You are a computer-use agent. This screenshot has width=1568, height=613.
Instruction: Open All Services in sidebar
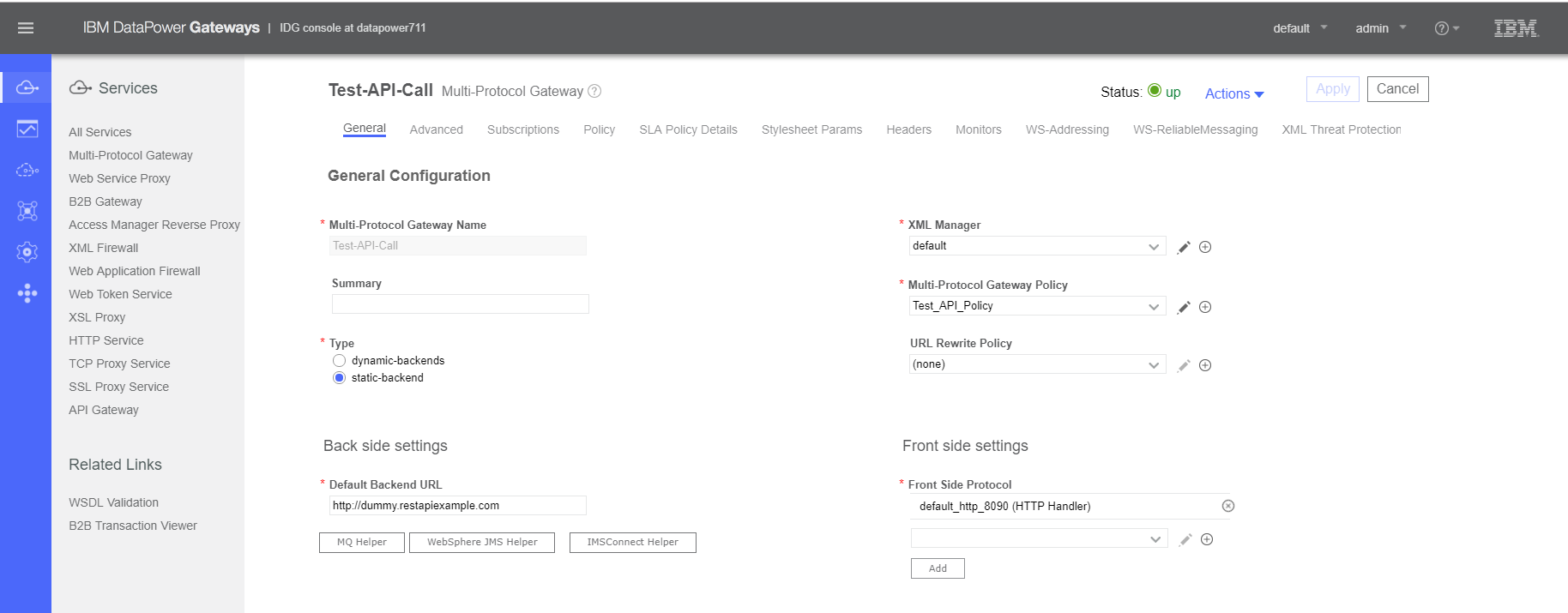(x=100, y=132)
